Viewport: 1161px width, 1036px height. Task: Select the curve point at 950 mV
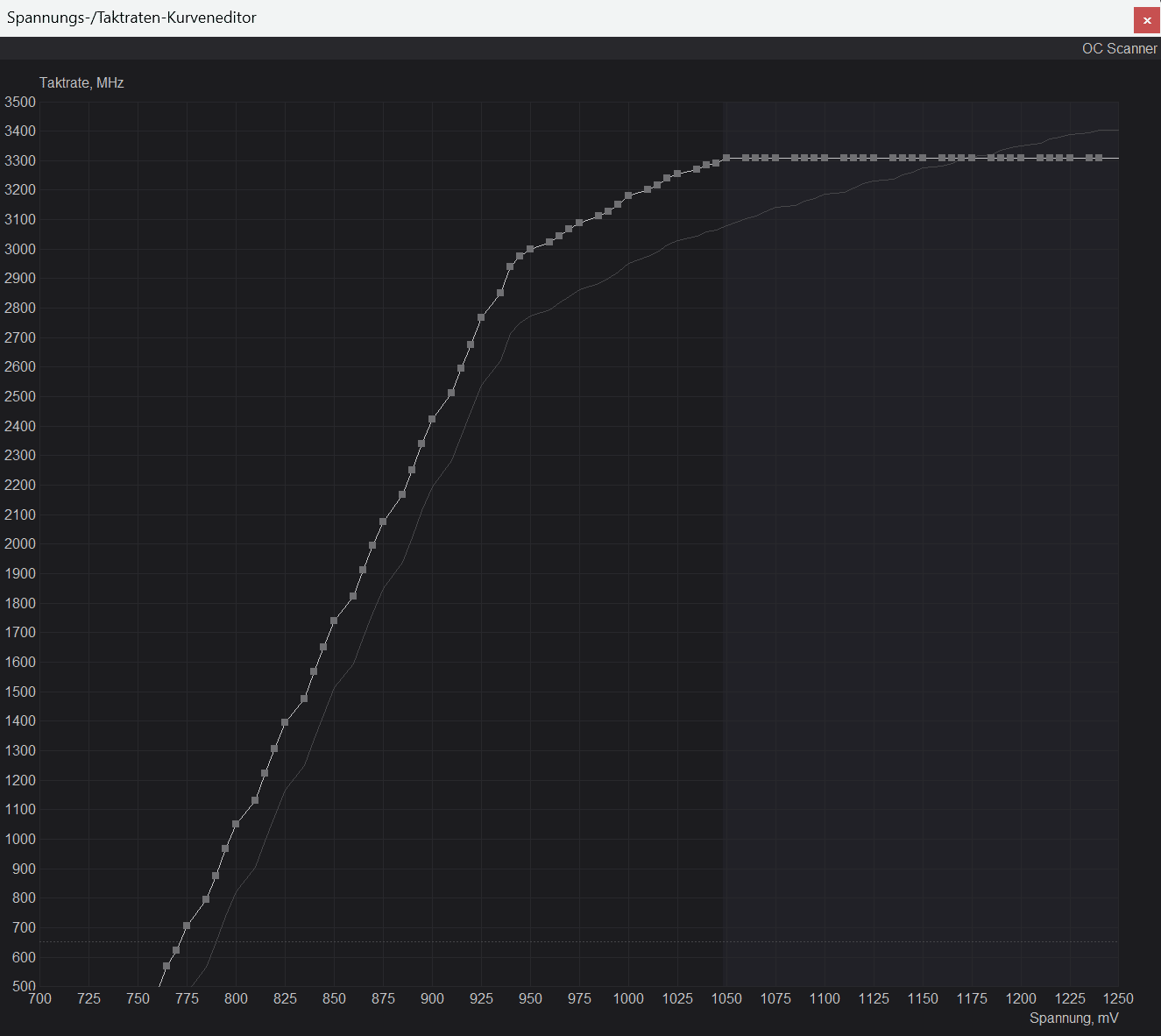(530, 249)
